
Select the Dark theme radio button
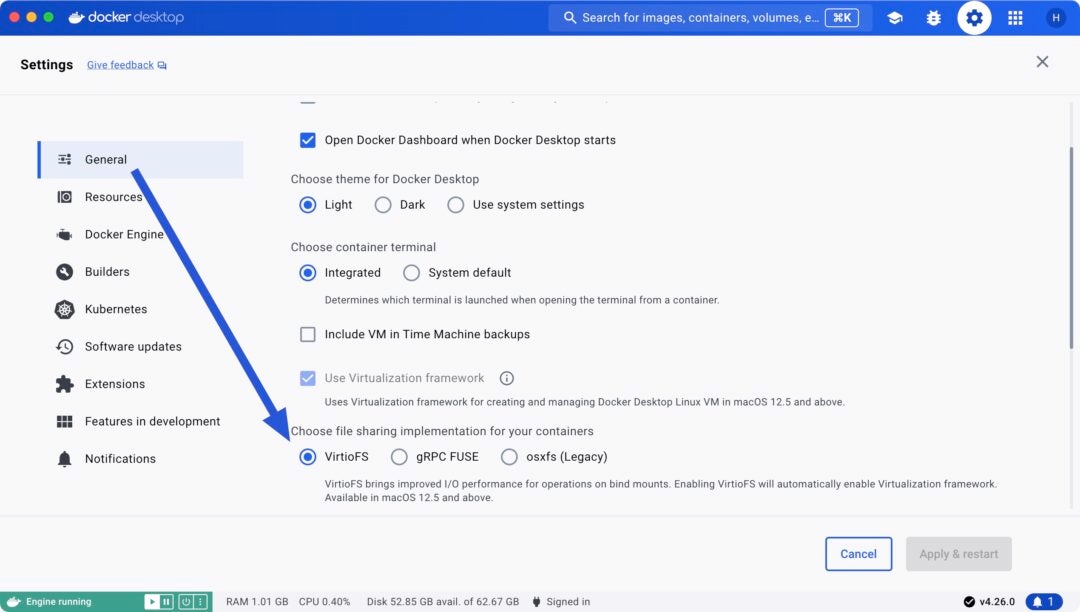pos(383,204)
